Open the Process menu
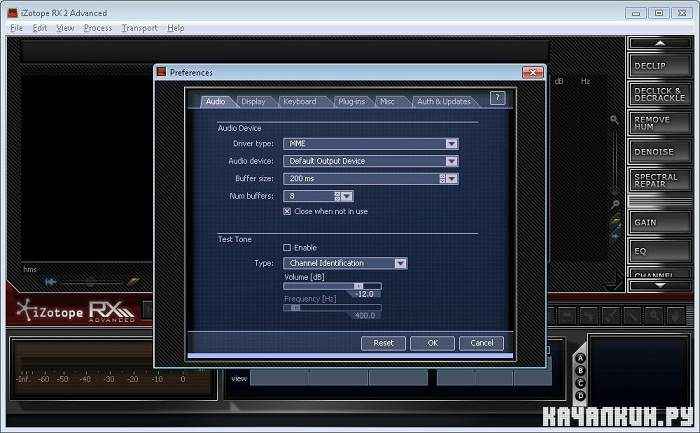This screenshot has width=700, height=433. [x=98, y=28]
